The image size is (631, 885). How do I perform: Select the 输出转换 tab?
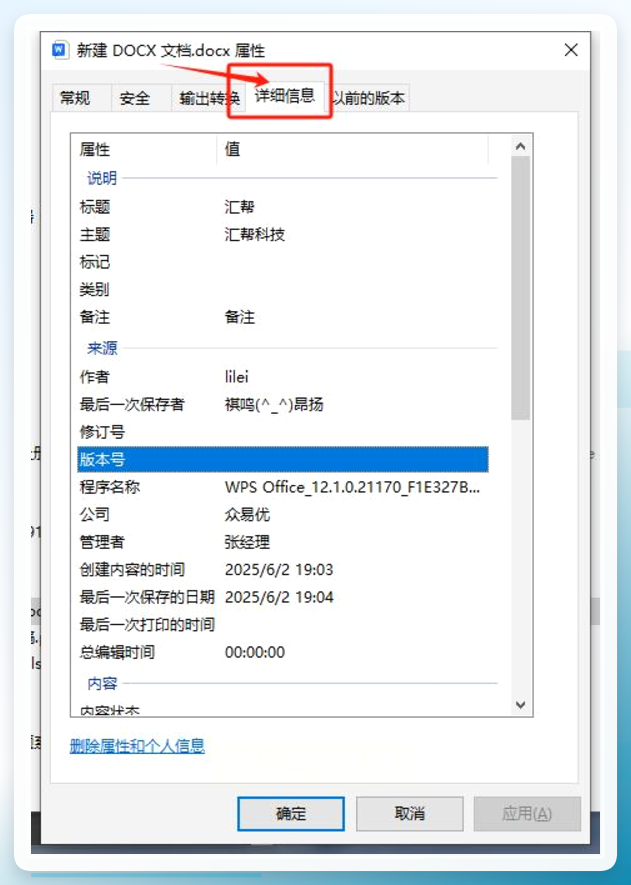(x=209, y=98)
